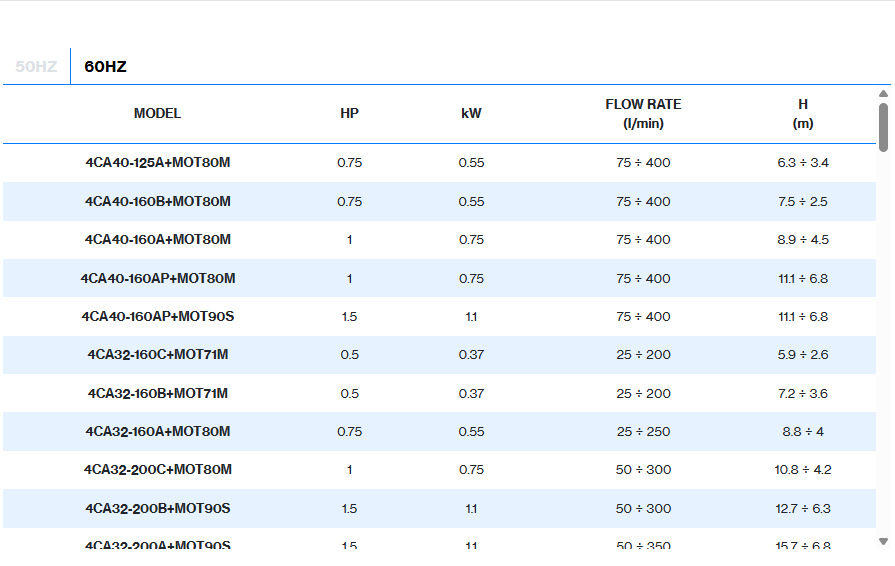
Task: Click the HP column header
Action: click(x=349, y=114)
